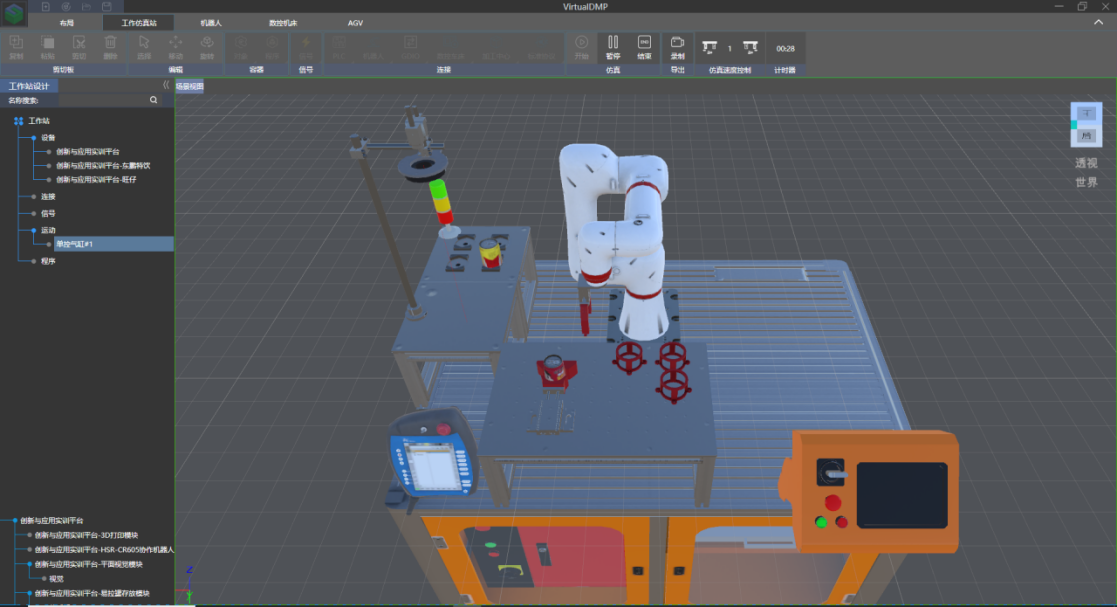The height and width of the screenshot is (607, 1117).
Task: Select 创新与应用实训平台-旺仔 tree item
Action: (x=96, y=180)
